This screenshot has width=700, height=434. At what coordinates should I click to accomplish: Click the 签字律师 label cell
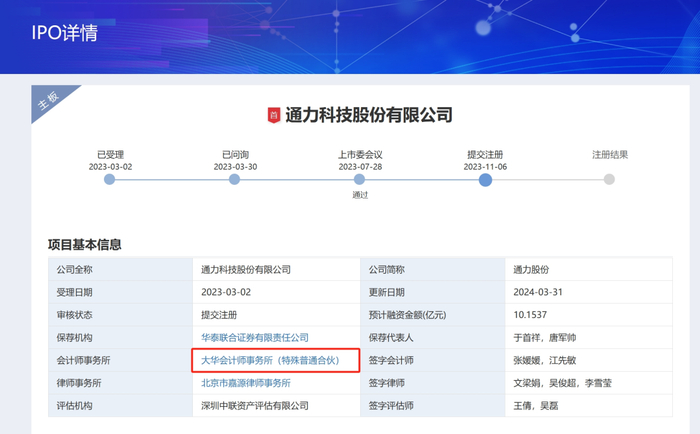click(433, 383)
